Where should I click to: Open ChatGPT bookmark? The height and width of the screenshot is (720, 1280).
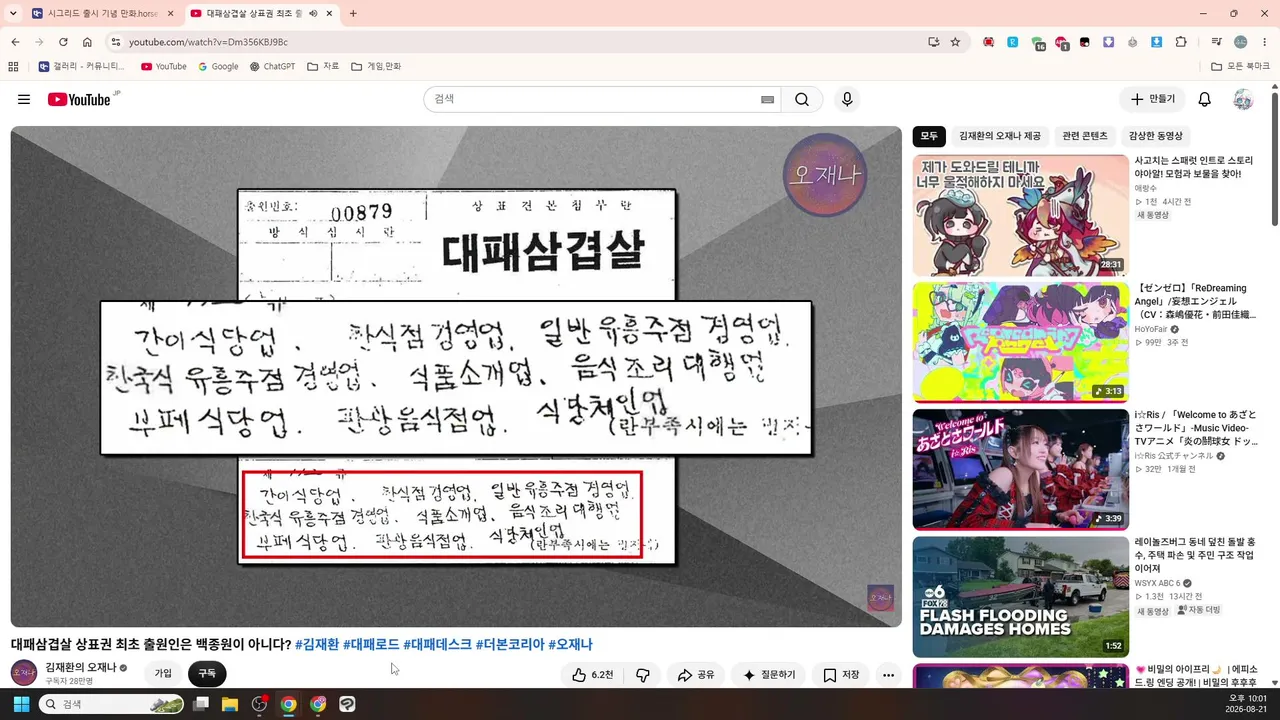[272, 66]
